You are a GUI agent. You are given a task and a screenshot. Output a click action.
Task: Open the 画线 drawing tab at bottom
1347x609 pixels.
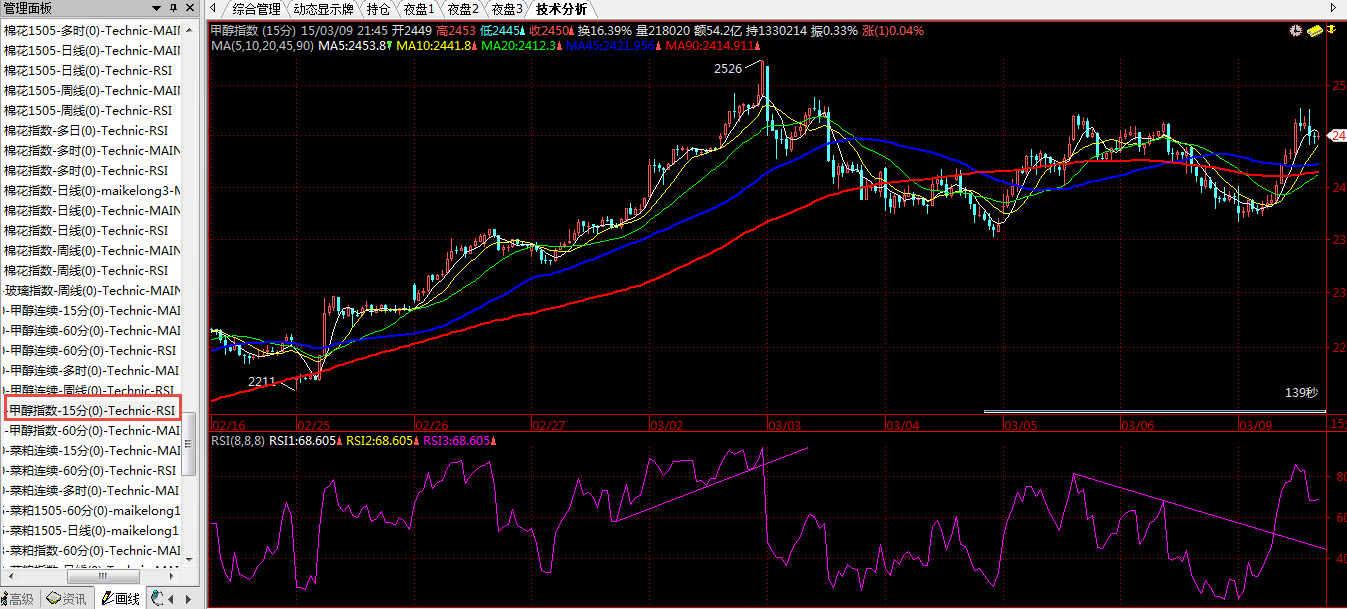121,599
